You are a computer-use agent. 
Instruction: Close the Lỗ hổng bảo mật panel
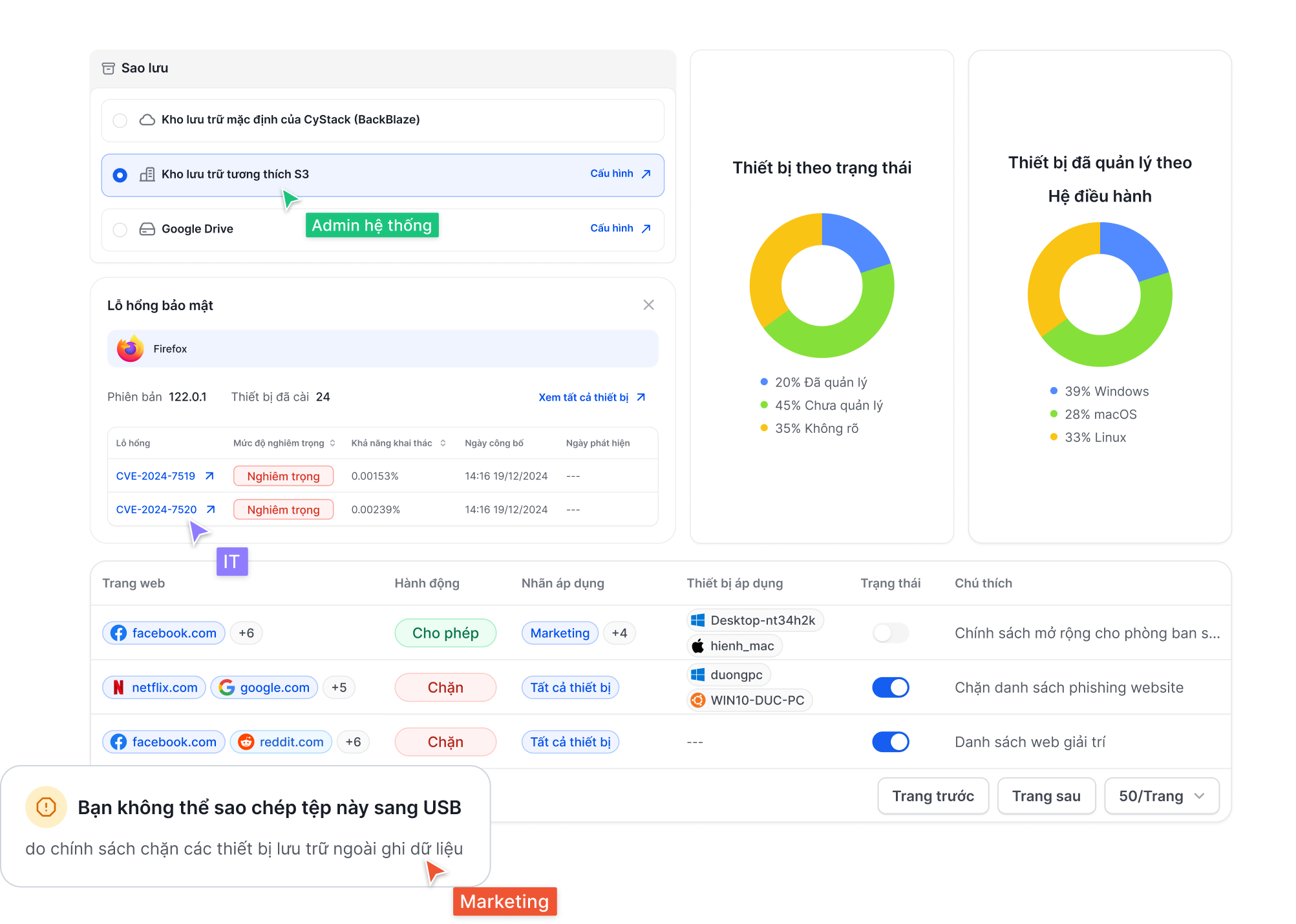click(649, 305)
